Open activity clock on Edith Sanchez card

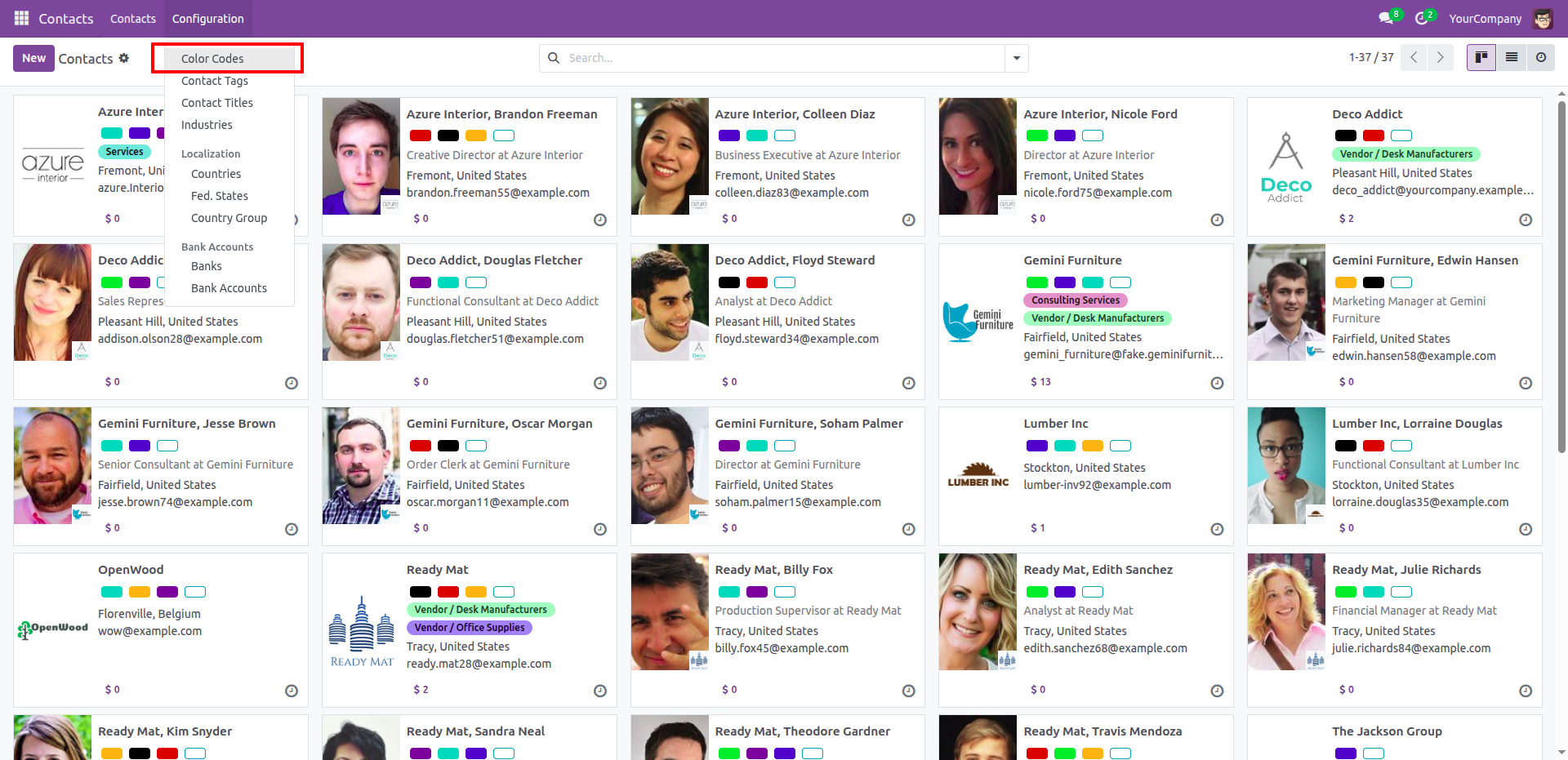coord(1217,691)
